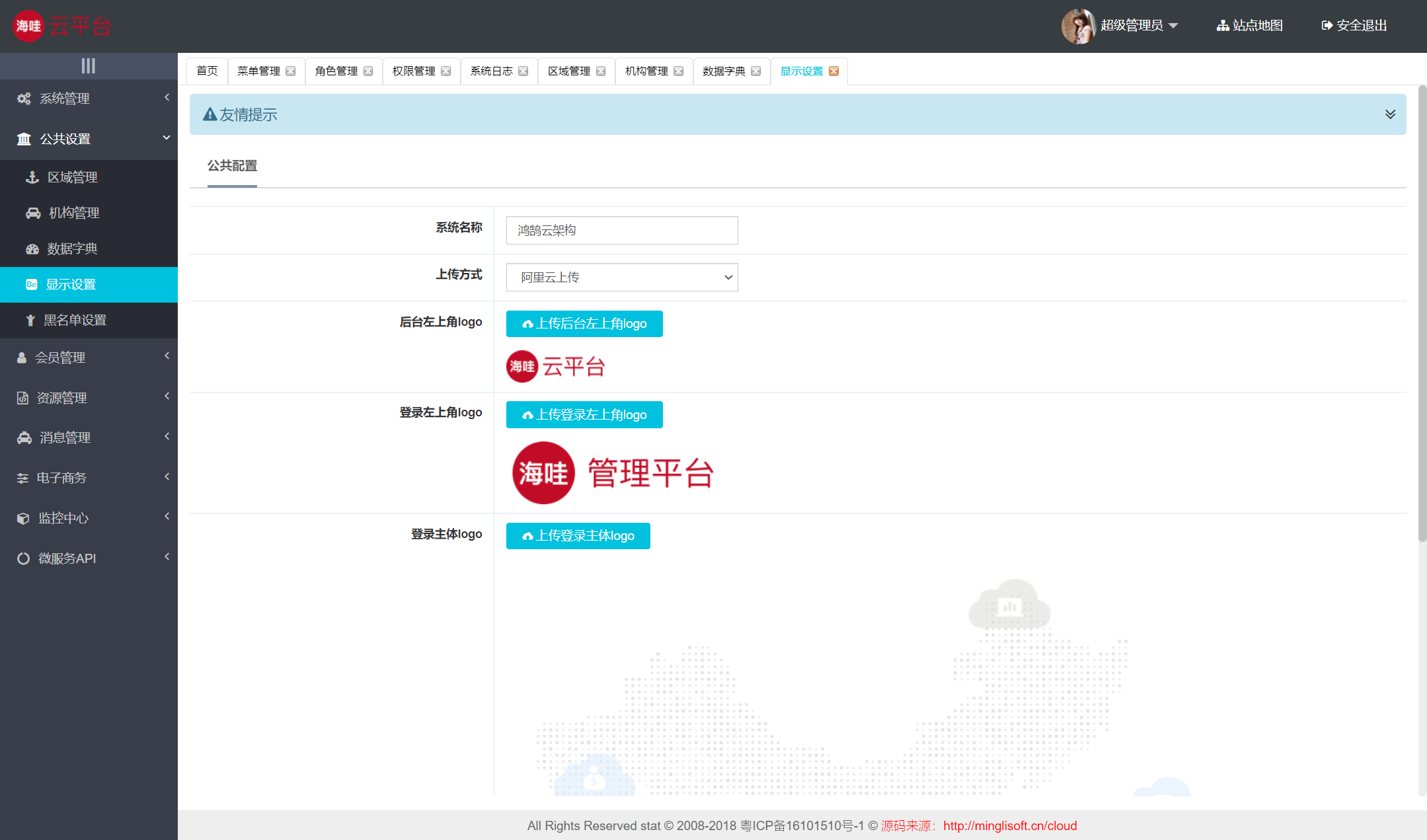Viewport: 1427px width, 840px height.
Task: Open 电子商务 from the sidebar icon
Action: click(x=22, y=477)
